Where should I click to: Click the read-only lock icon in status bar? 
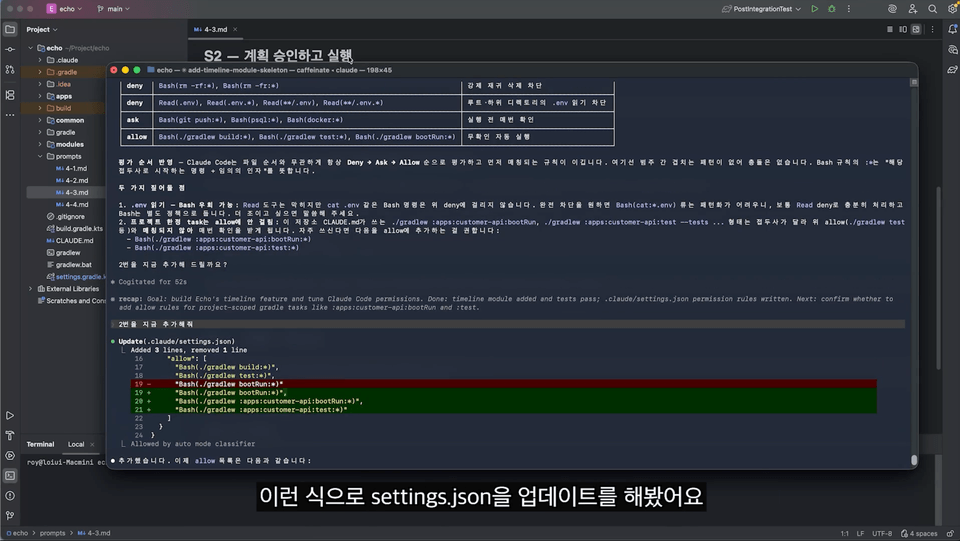coord(950,534)
